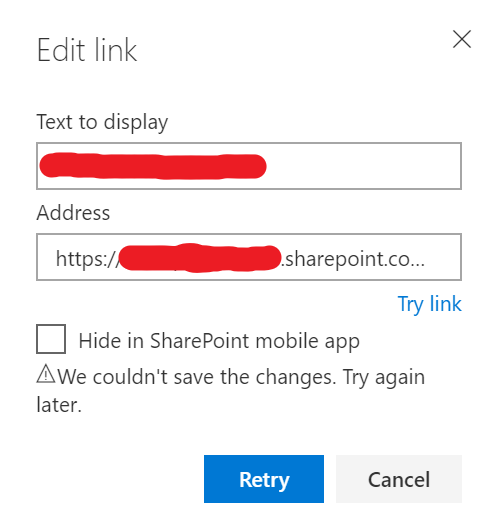Click the .sharepoint.co… portion of the address
487x520 pixels.
coord(353,259)
